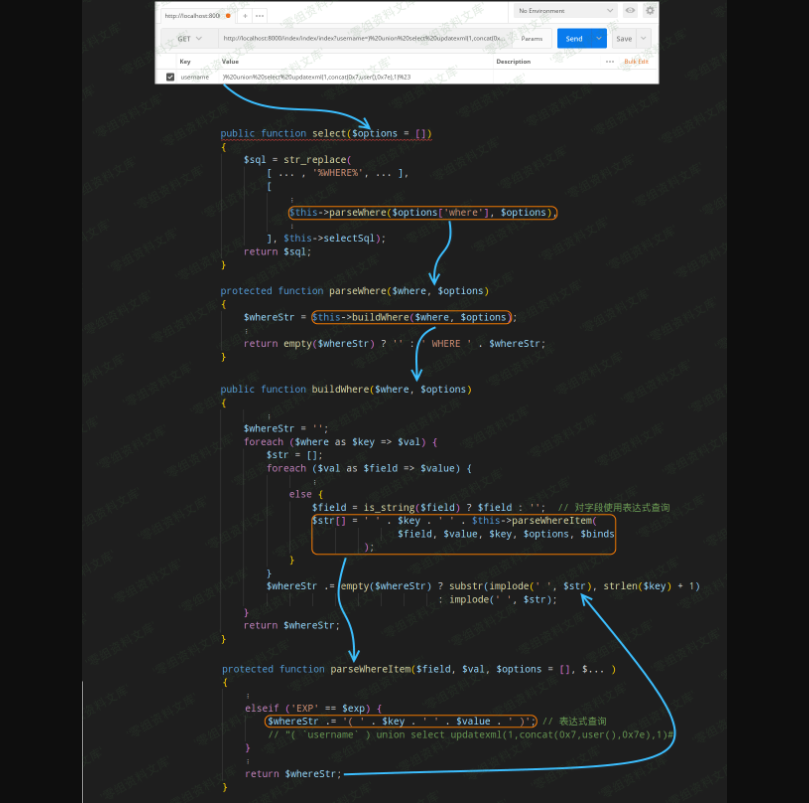Click the params table three-dots options icon
This screenshot has width=809, height=803.
[x=610, y=61]
